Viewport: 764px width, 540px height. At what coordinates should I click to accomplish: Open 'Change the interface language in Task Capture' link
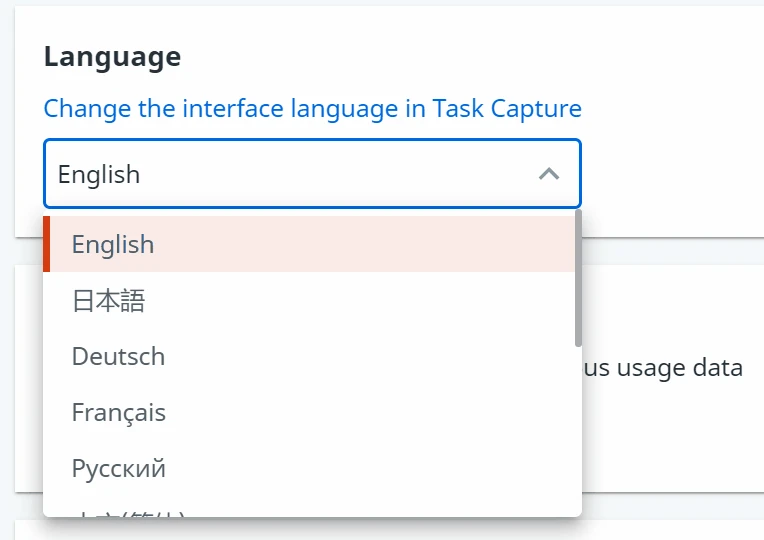[x=312, y=108]
